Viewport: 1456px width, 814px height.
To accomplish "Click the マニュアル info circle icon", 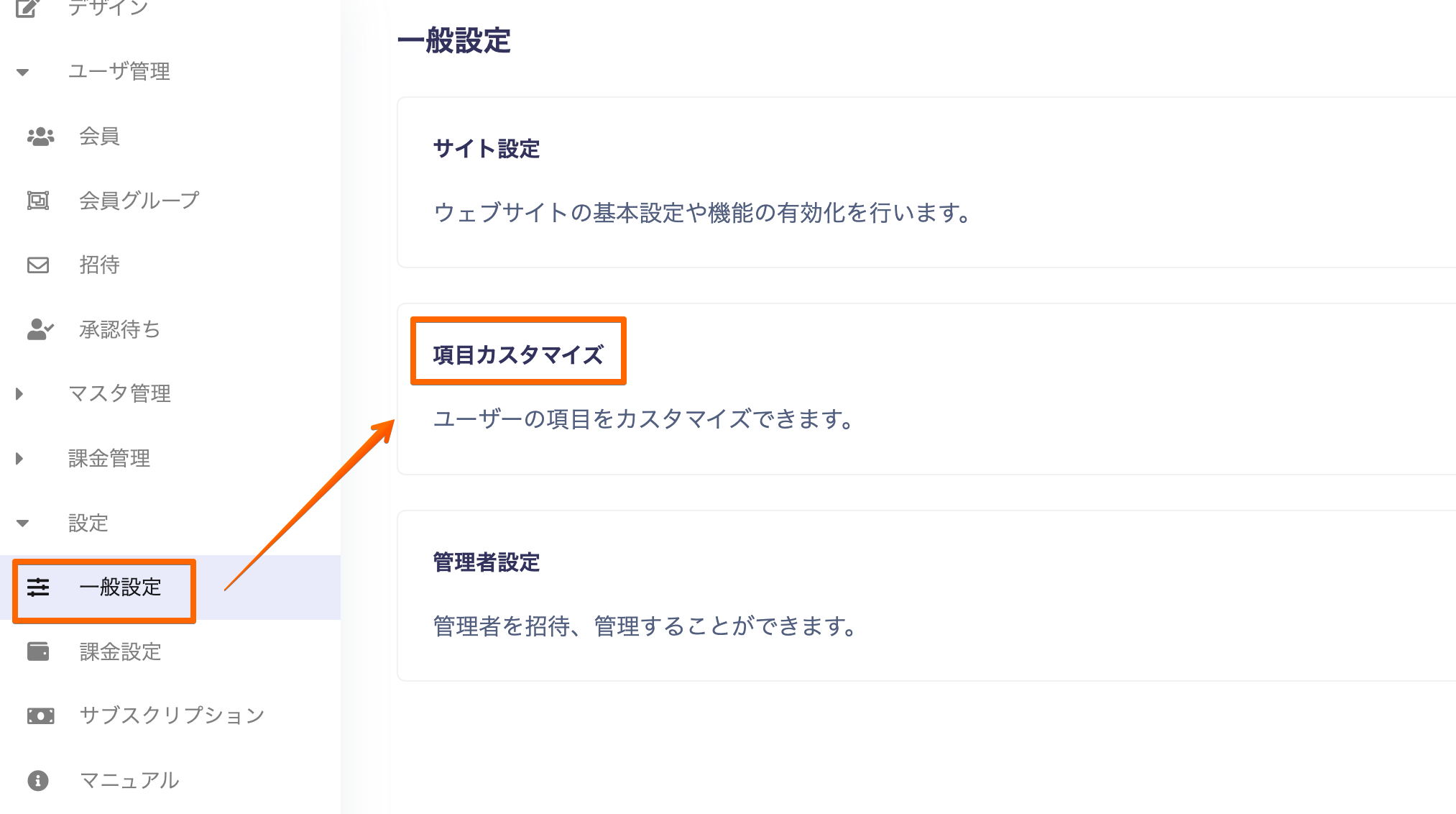I will coord(38,780).
